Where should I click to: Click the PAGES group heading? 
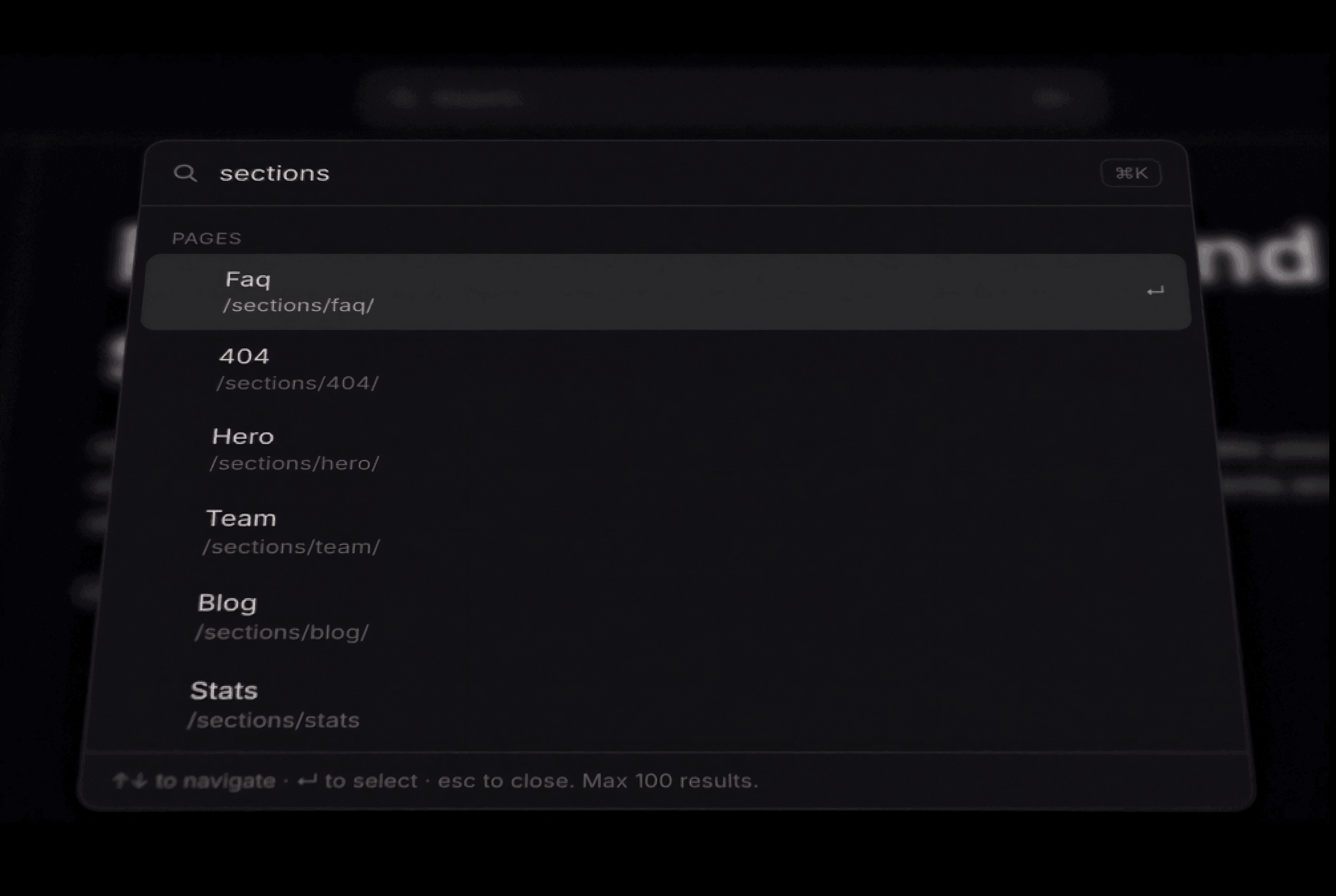point(207,238)
